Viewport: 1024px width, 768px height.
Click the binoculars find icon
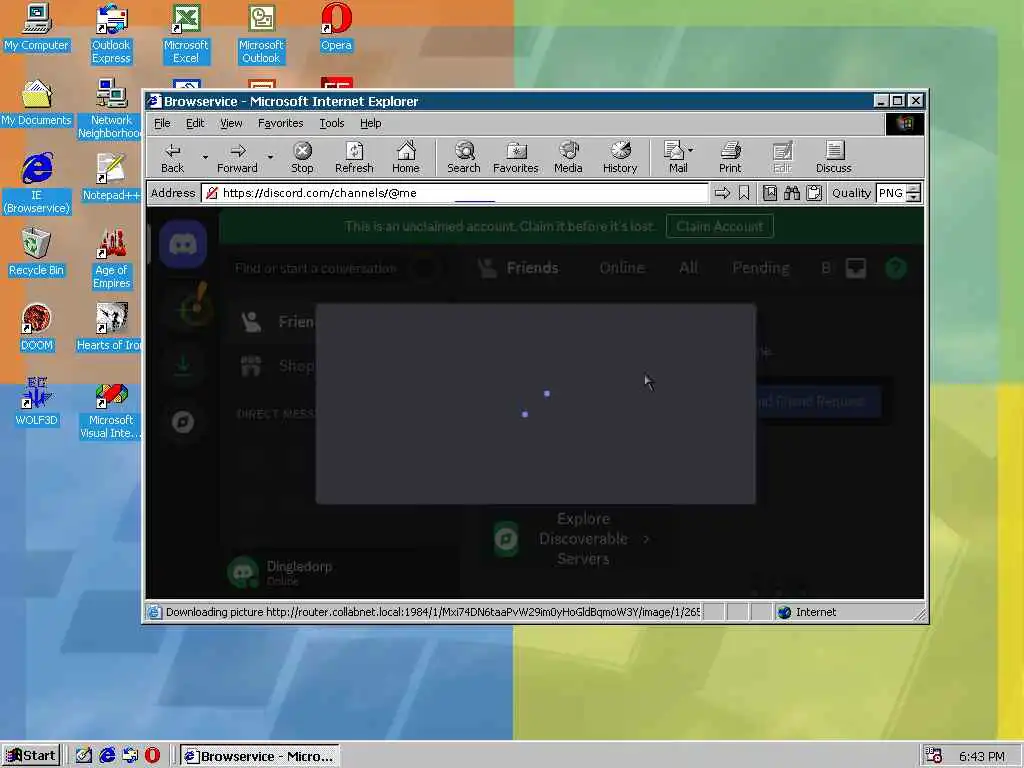pos(792,193)
